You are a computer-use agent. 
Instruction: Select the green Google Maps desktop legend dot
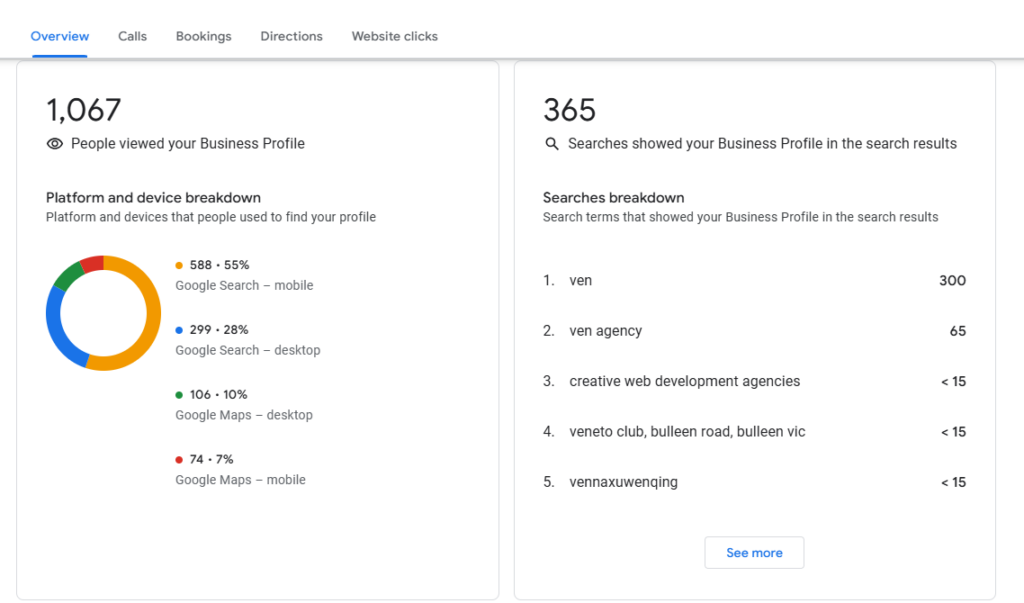pos(180,394)
